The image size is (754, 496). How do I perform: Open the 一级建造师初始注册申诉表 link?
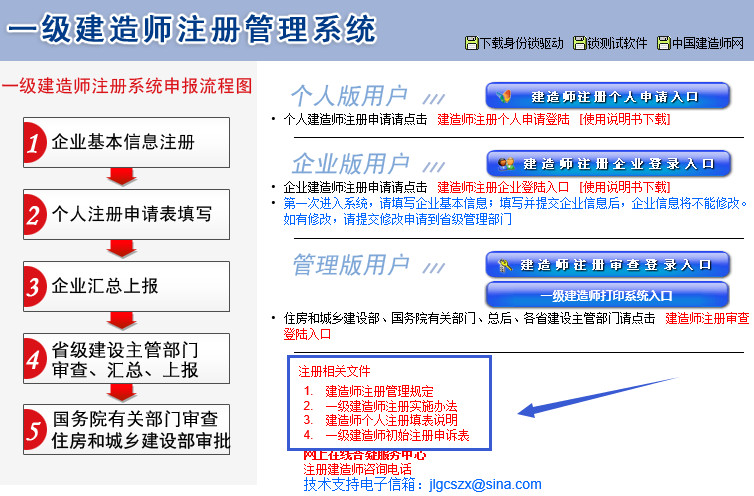point(397,436)
